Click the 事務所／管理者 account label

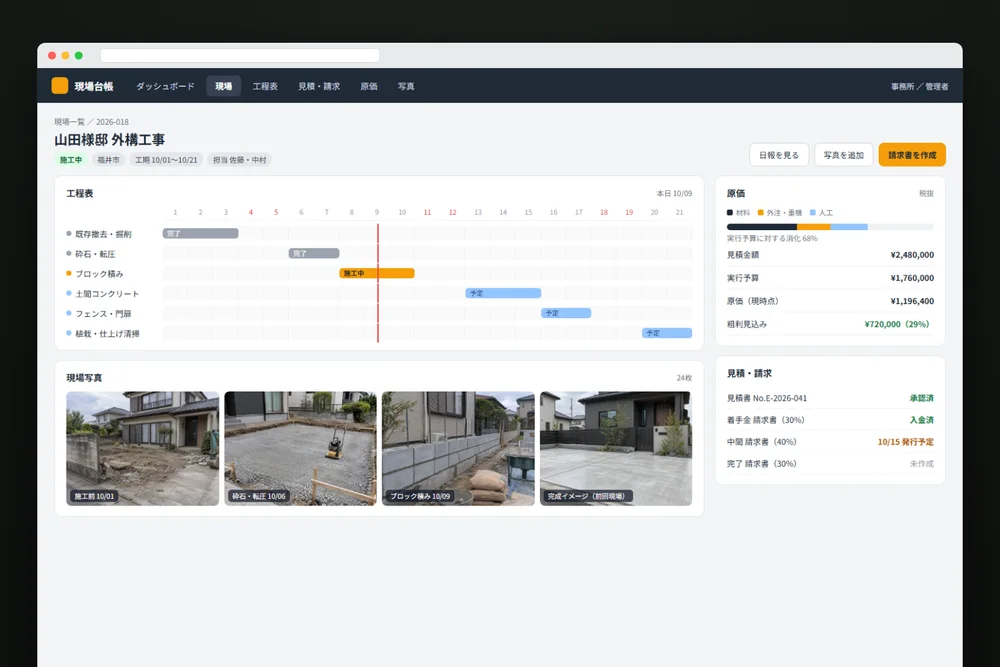(919, 86)
